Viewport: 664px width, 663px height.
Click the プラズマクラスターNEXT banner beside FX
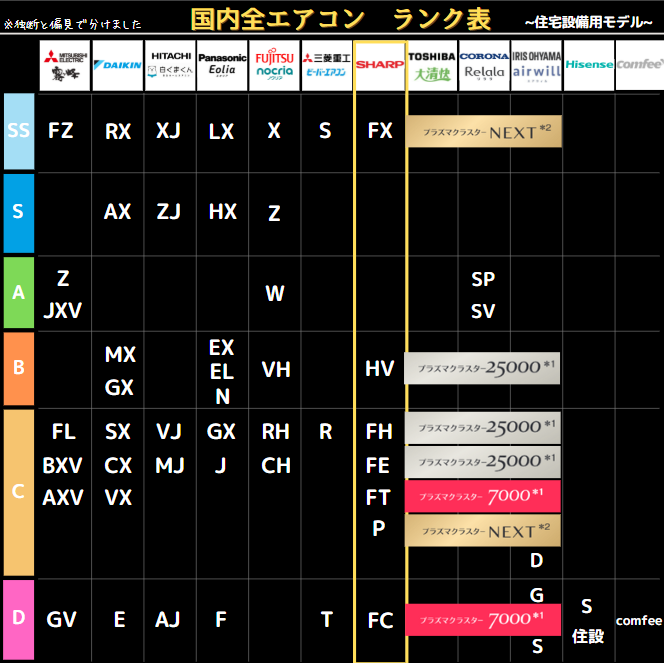pos(484,131)
